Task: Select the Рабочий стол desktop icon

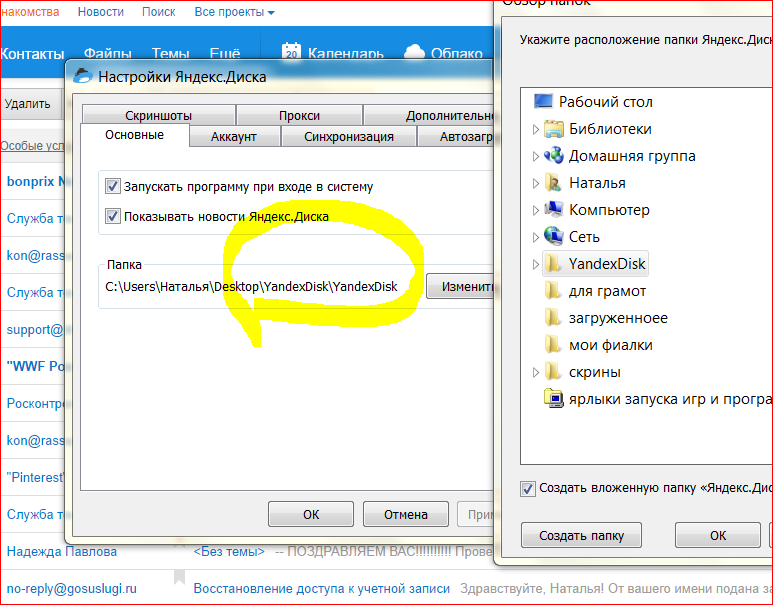Action: click(x=543, y=102)
